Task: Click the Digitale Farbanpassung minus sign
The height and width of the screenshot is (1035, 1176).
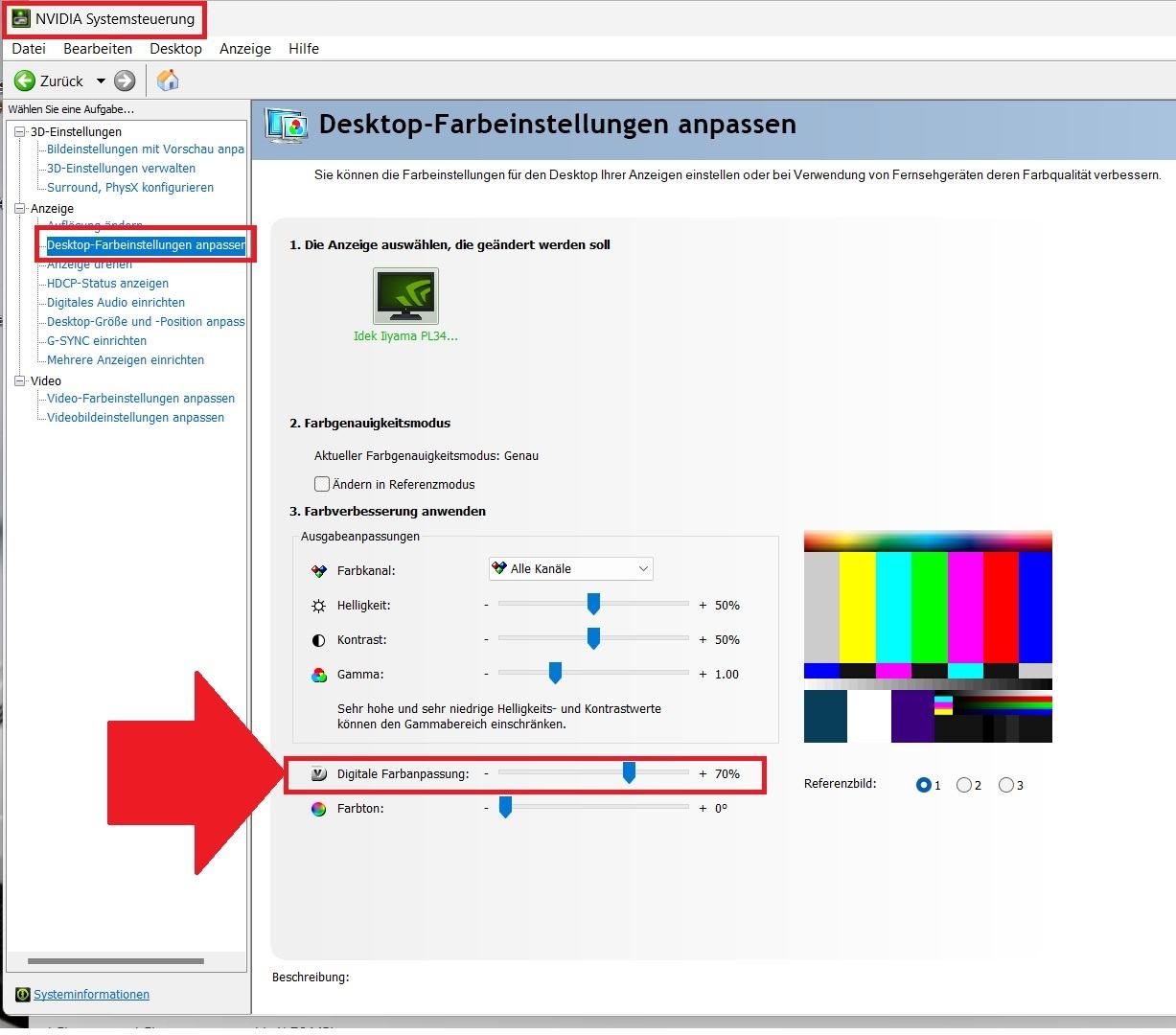Action: tap(486, 774)
